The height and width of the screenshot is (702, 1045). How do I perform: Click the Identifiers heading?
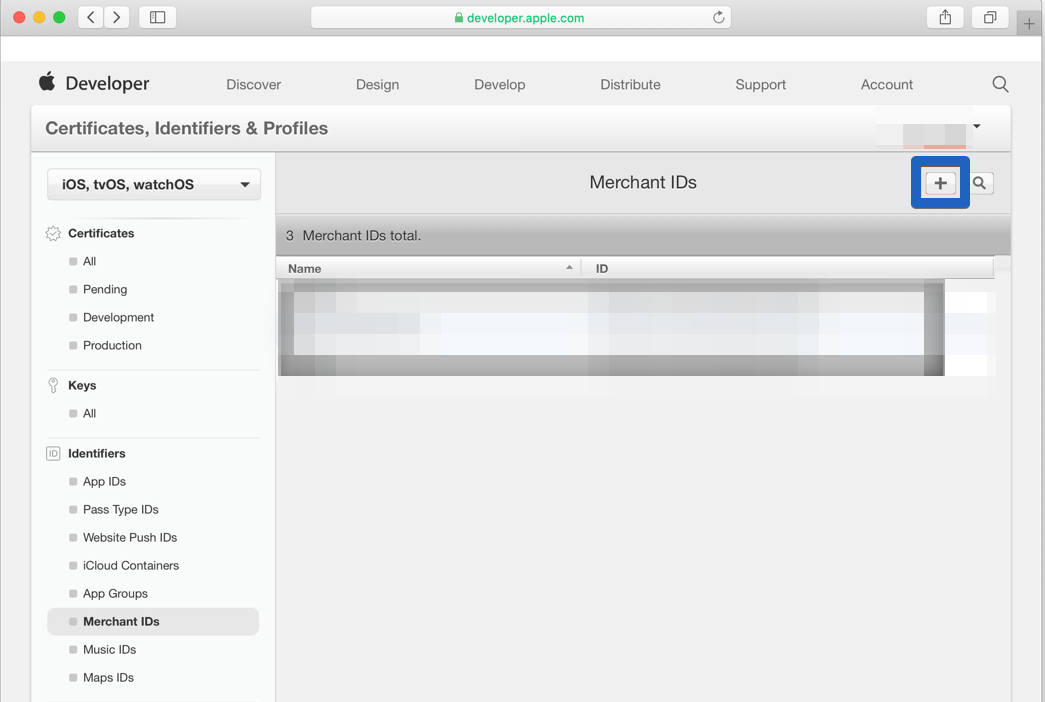(x=97, y=453)
